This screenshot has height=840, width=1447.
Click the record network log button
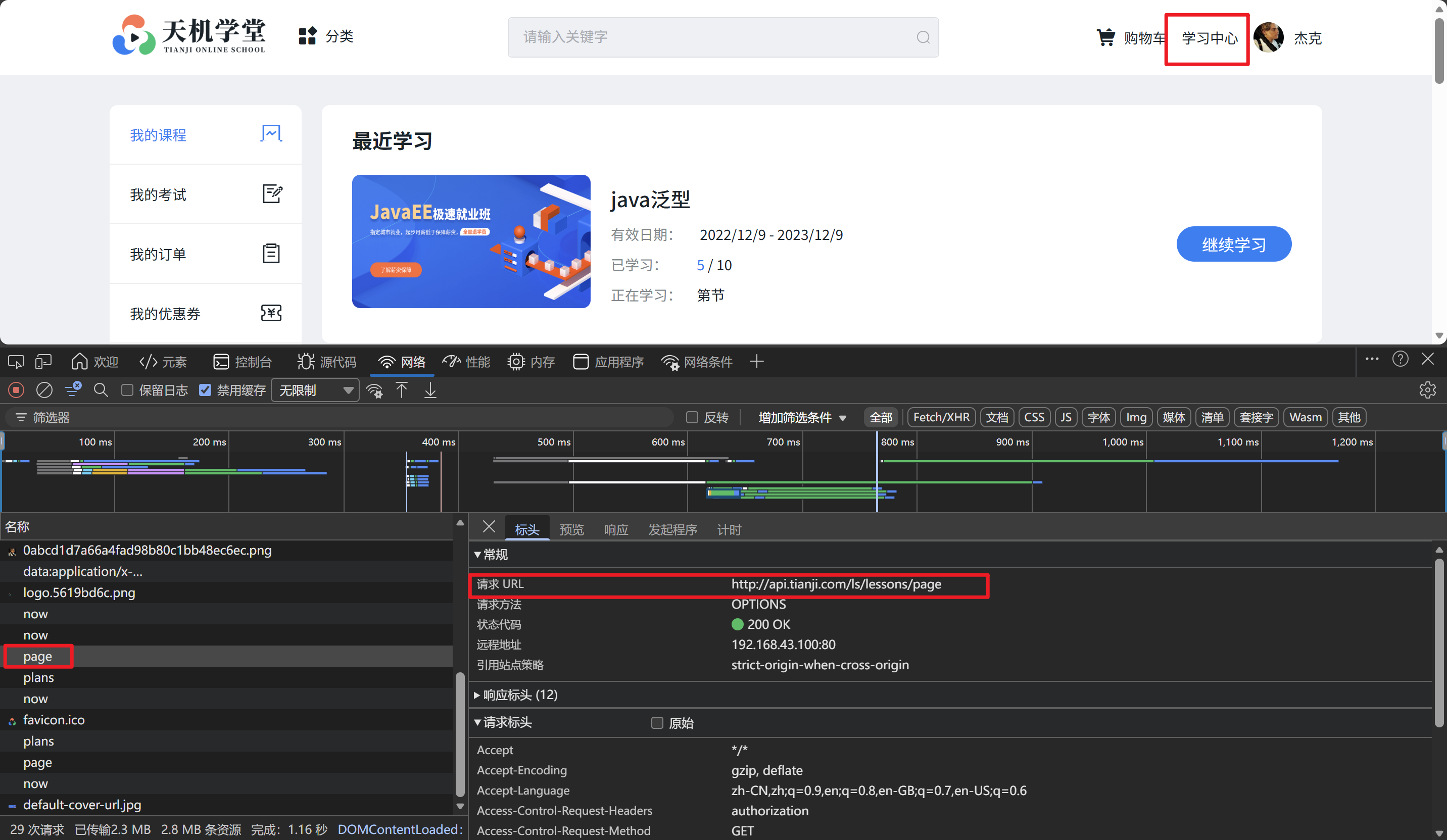pyautogui.click(x=16, y=390)
